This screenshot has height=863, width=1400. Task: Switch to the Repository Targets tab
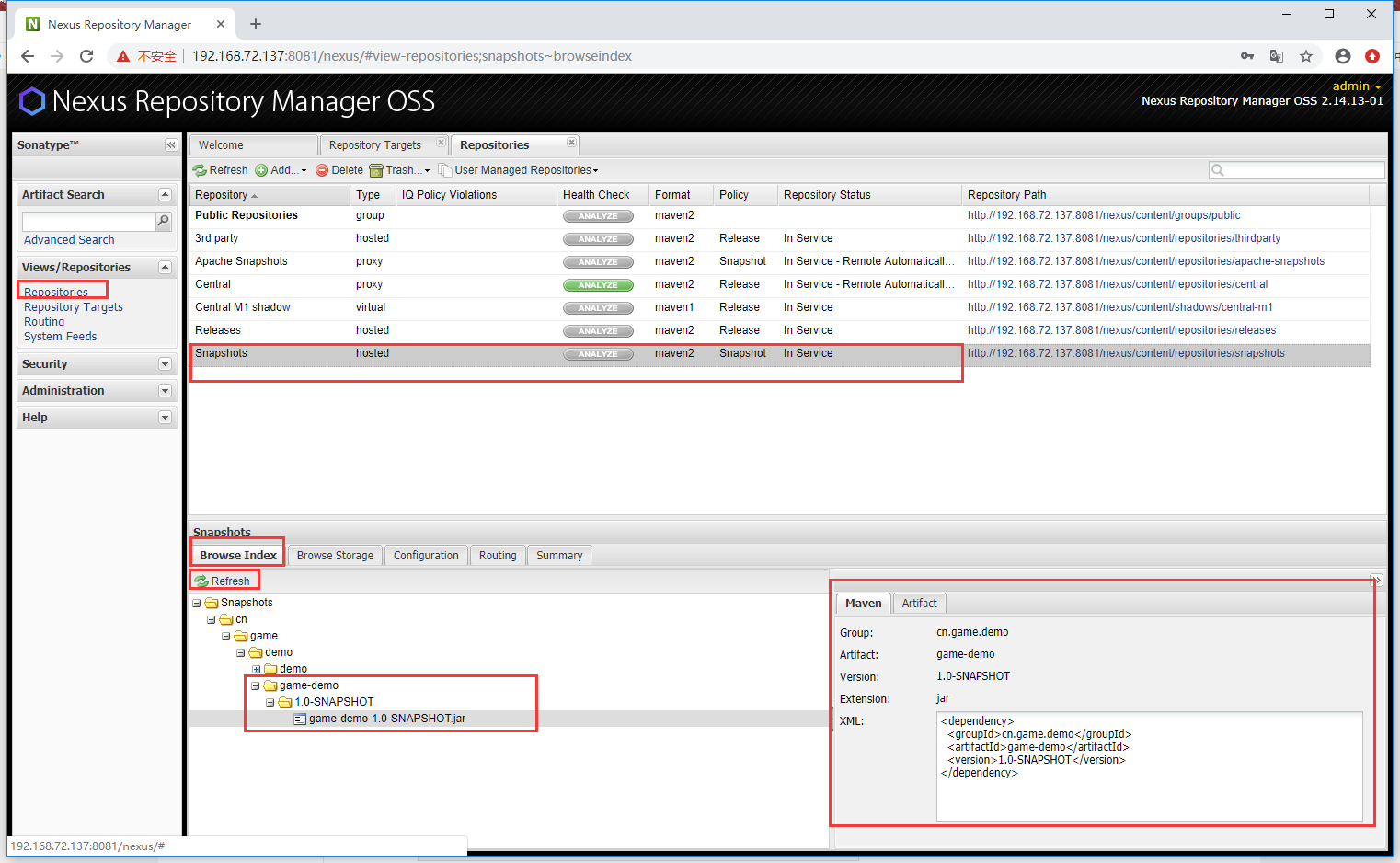(375, 145)
